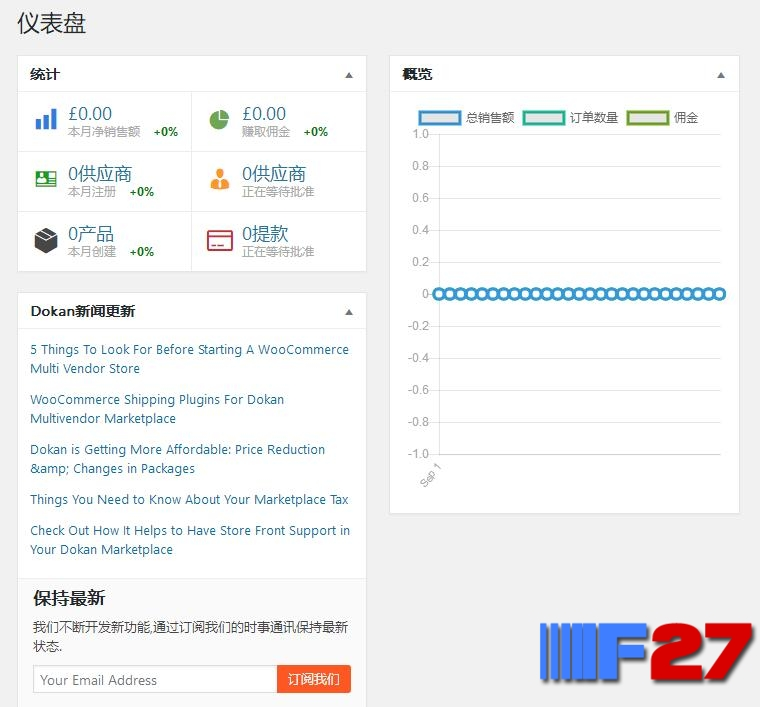Viewport: 760px width, 707px height.
Task: Click the 0提款 pending withdrawals stat
Action: pos(265,234)
